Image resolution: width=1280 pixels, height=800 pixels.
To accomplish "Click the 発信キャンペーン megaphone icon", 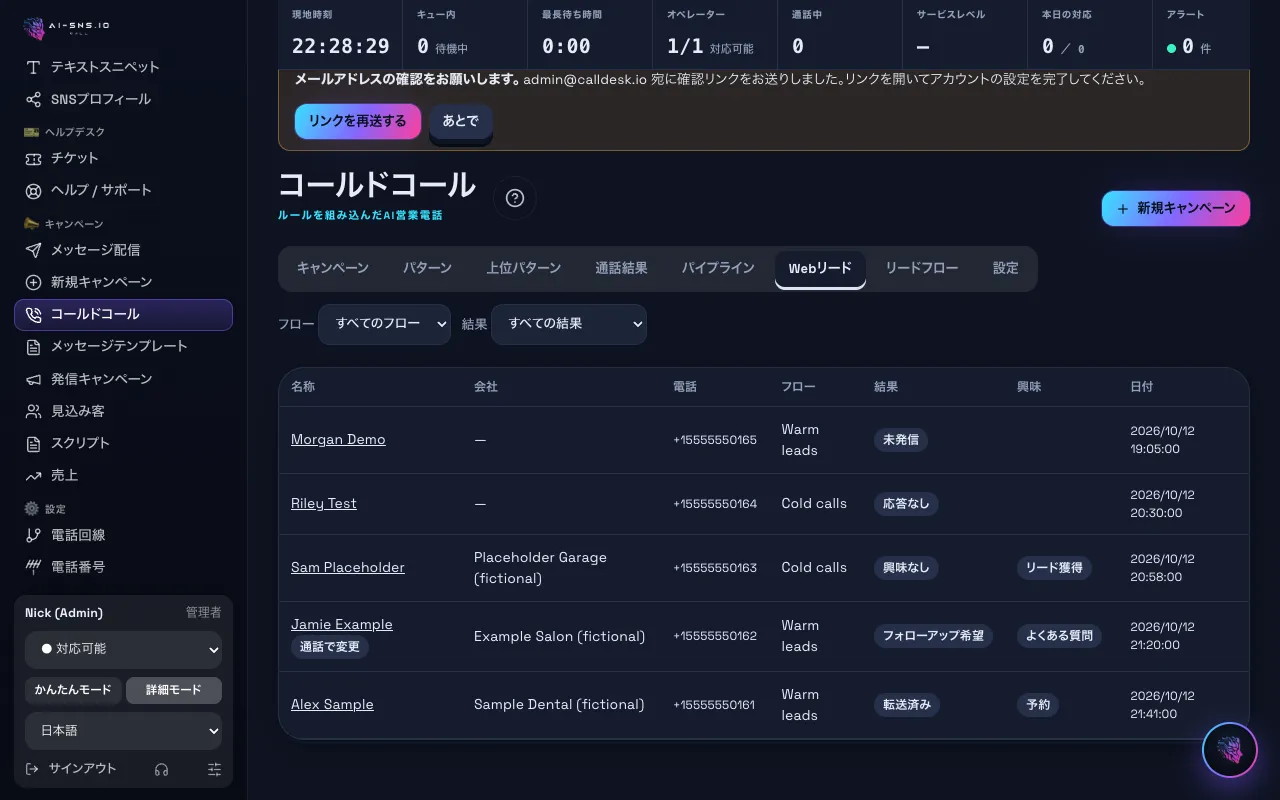I will [x=33, y=379].
